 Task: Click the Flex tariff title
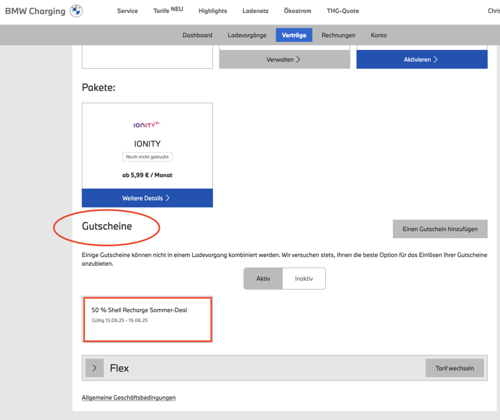[119, 368]
